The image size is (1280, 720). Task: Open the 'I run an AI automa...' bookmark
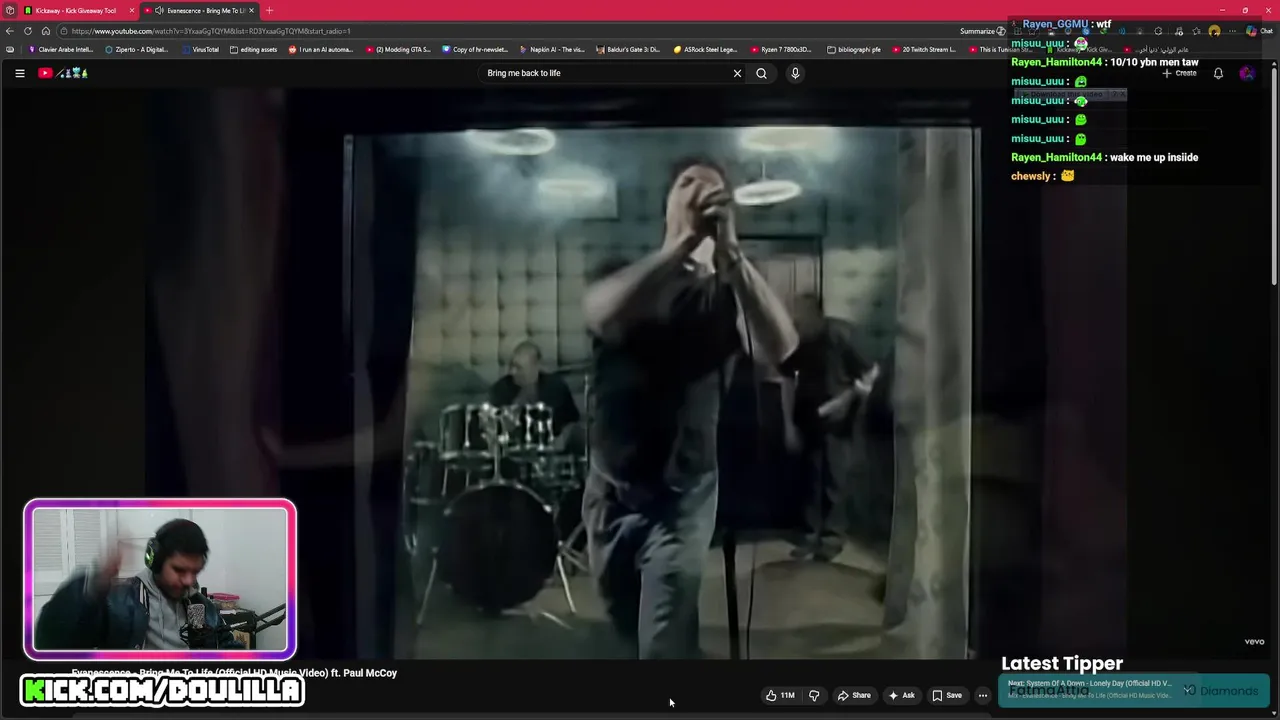pyautogui.click(x=320, y=49)
